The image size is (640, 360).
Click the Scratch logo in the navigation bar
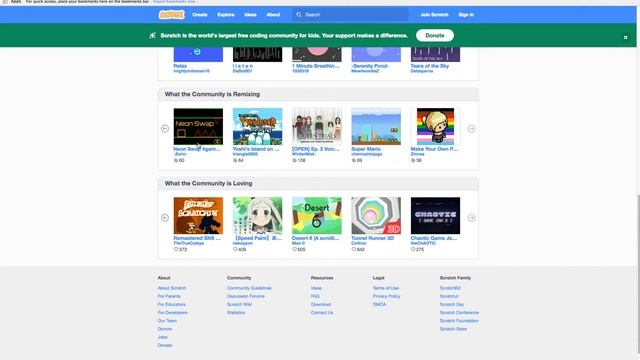[171, 15]
